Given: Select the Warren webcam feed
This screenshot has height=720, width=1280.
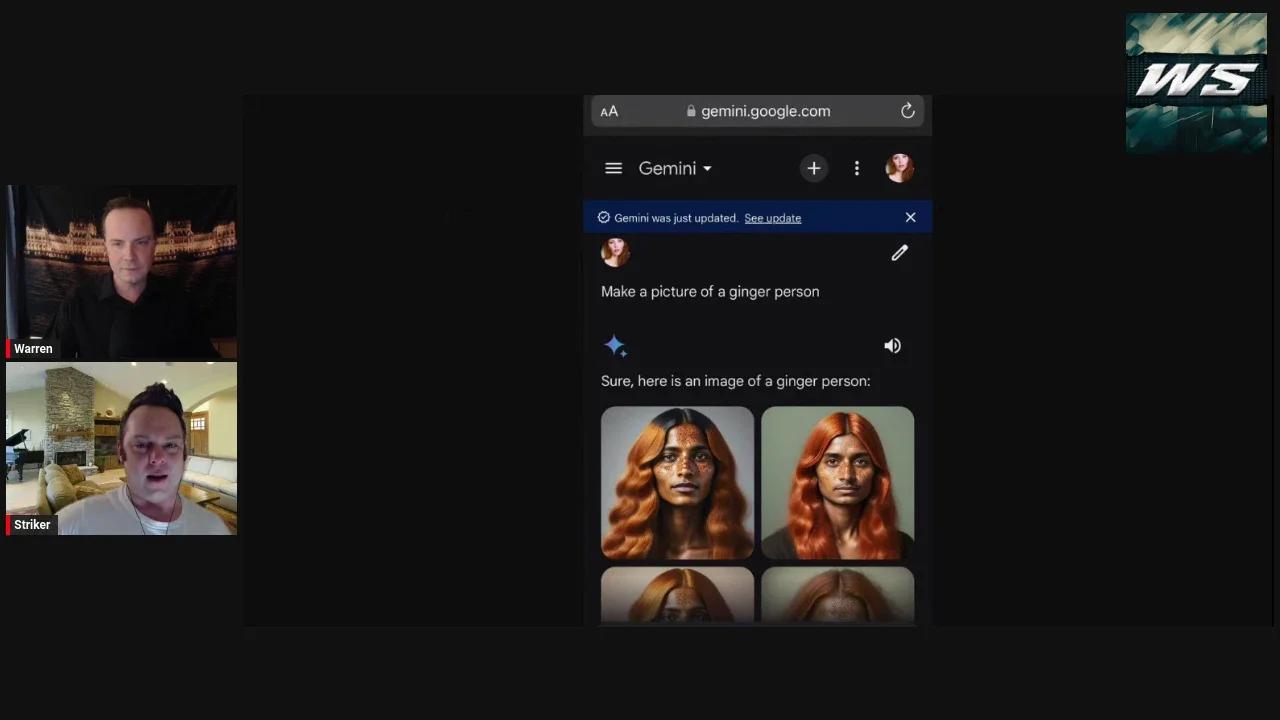Looking at the screenshot, I should coord(122,271).
